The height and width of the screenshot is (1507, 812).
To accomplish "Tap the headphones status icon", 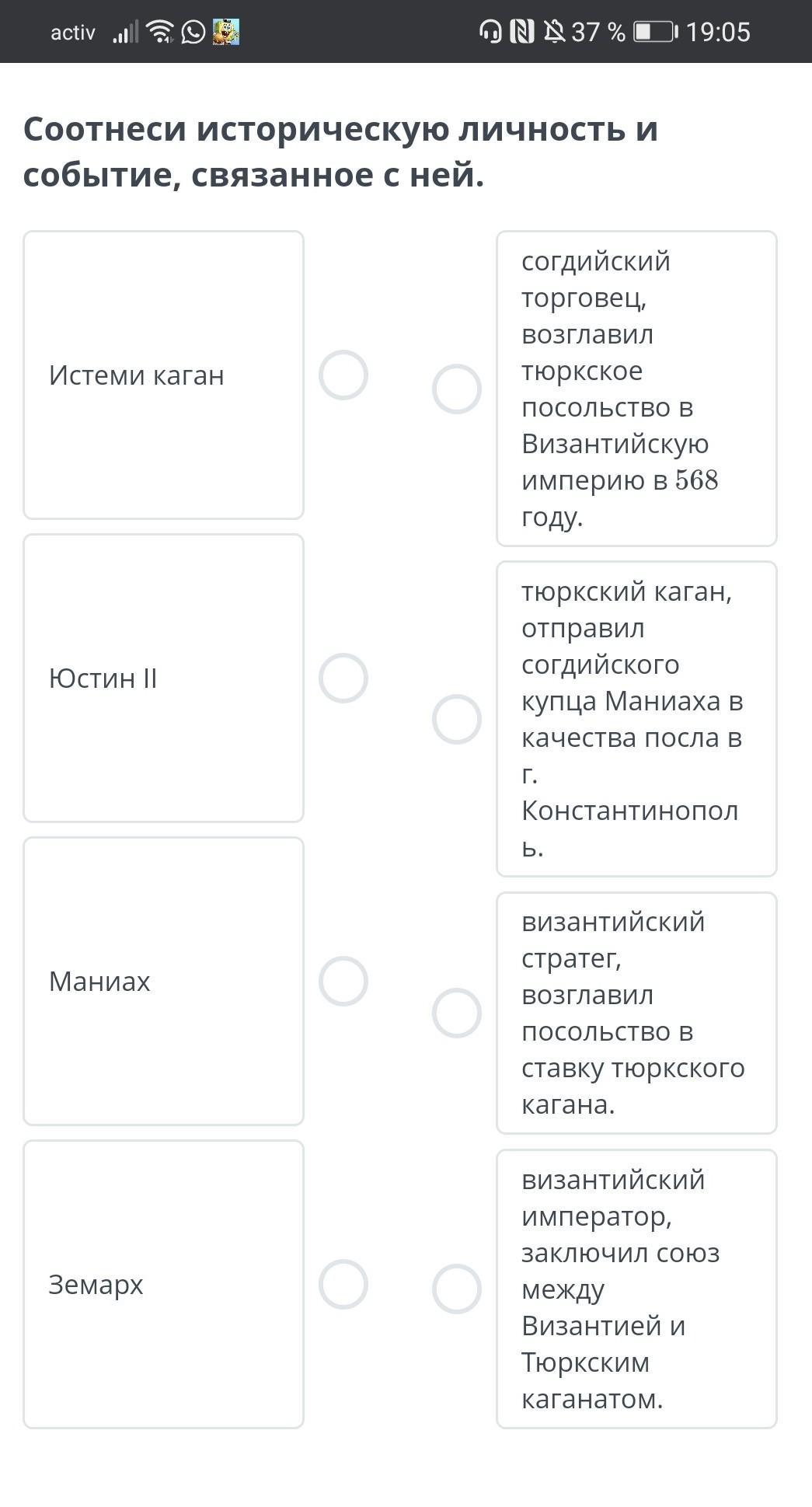I will tap(490, 32).
